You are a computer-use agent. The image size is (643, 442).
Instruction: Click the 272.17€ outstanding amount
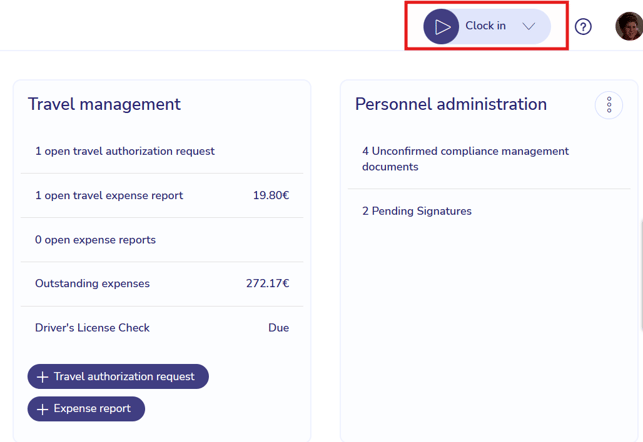267,284
